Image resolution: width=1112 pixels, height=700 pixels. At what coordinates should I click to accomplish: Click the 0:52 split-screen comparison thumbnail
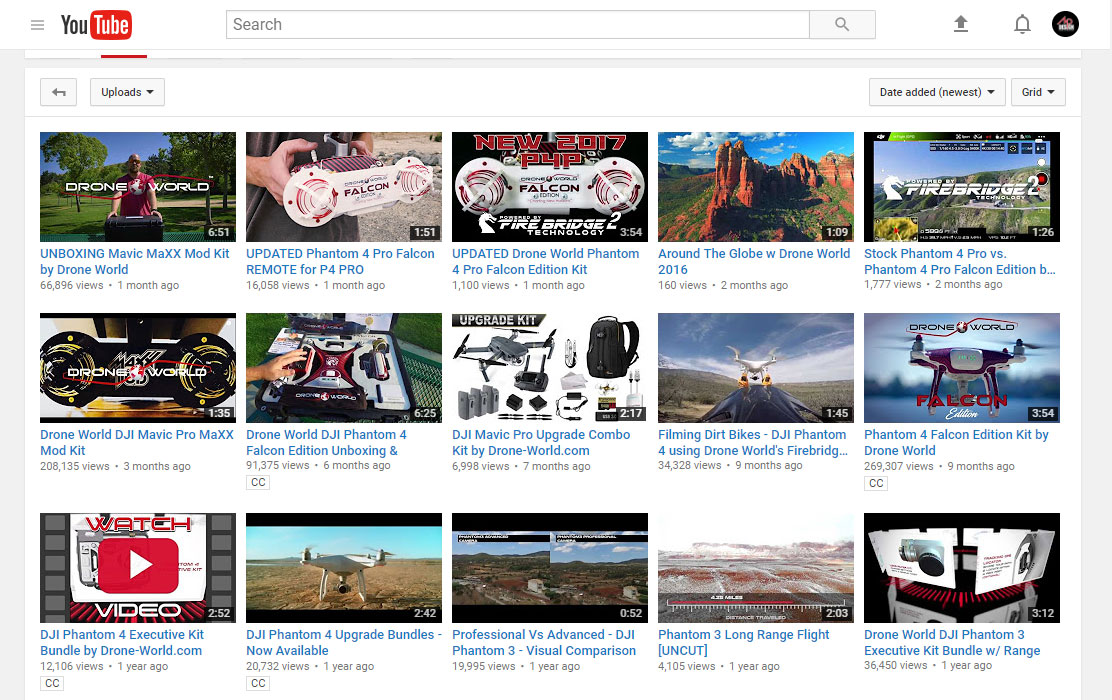click(x=550, y=568)
